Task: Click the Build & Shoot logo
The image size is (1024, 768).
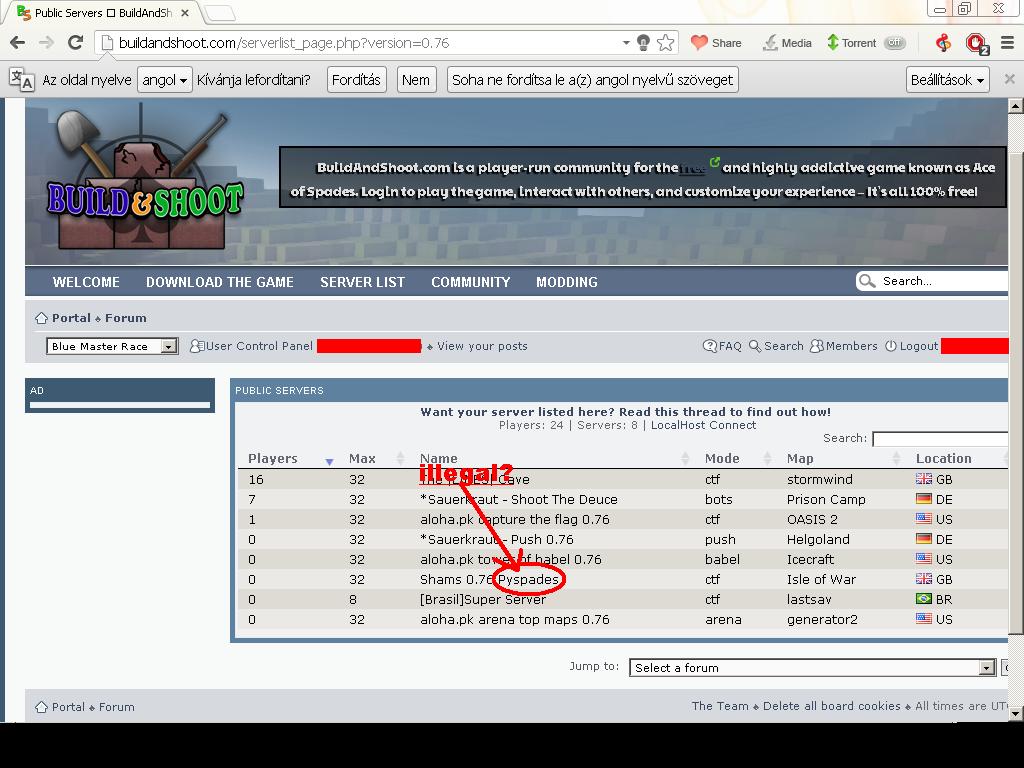Action: [145, 185]
